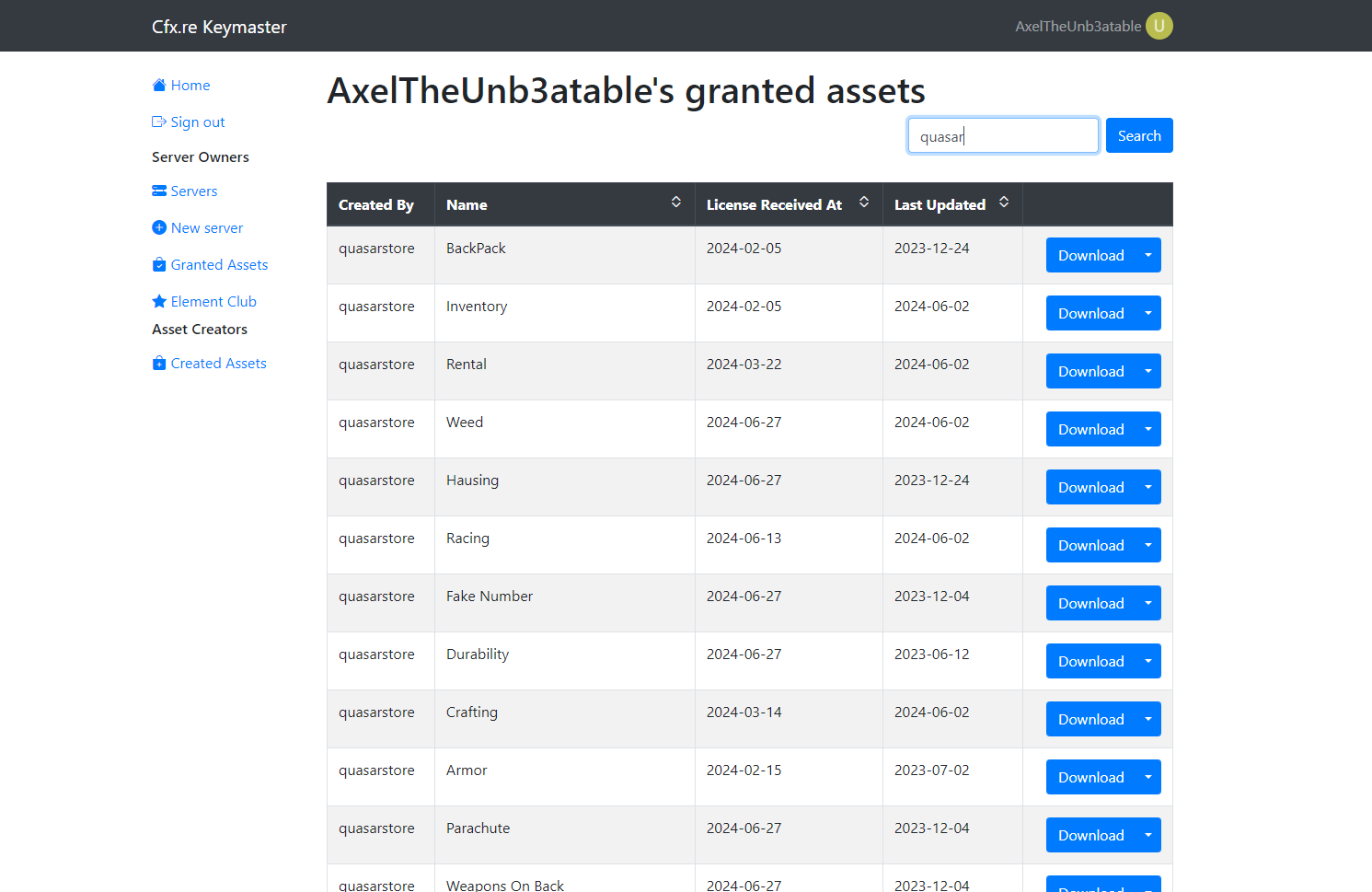Click date 2024-03-14 in Crafting row
This screenshot has width=1372, height=892.
coord(744,712)
